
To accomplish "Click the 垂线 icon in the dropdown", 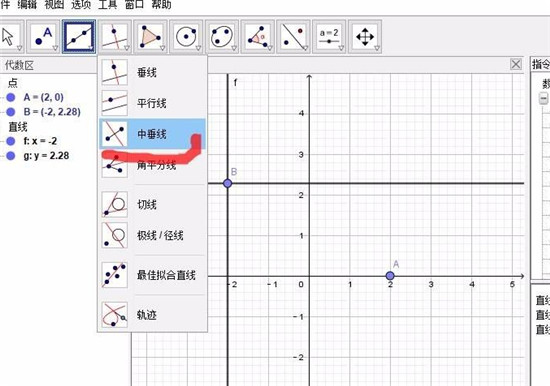I will [114, 72].
